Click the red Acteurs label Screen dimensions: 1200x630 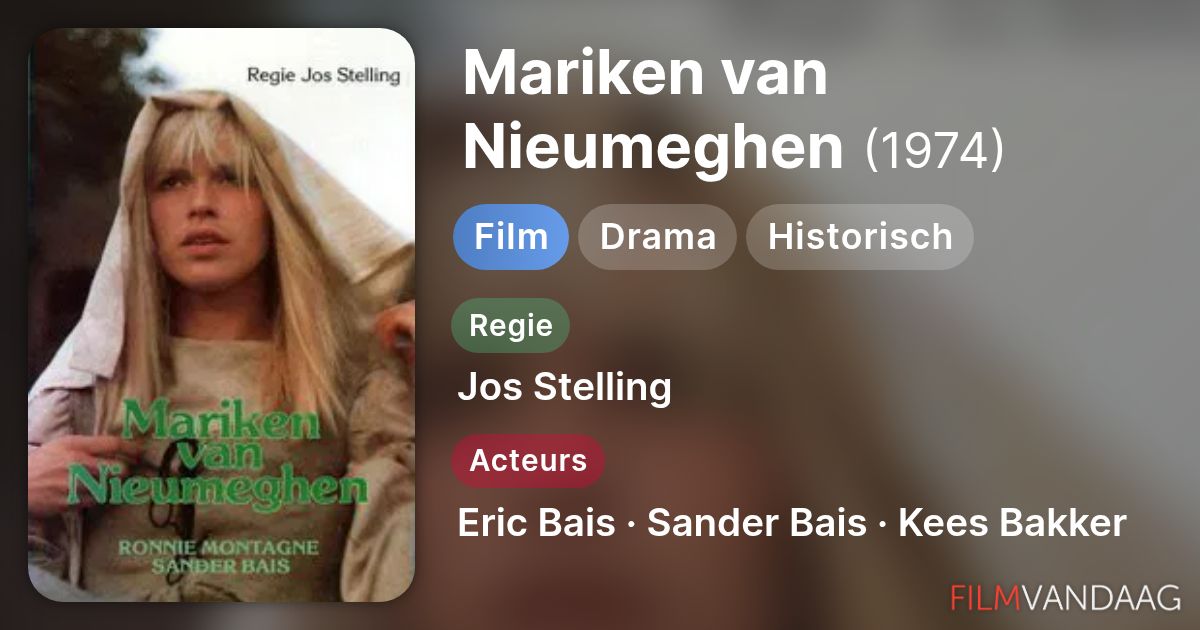(x=528, y=461)
